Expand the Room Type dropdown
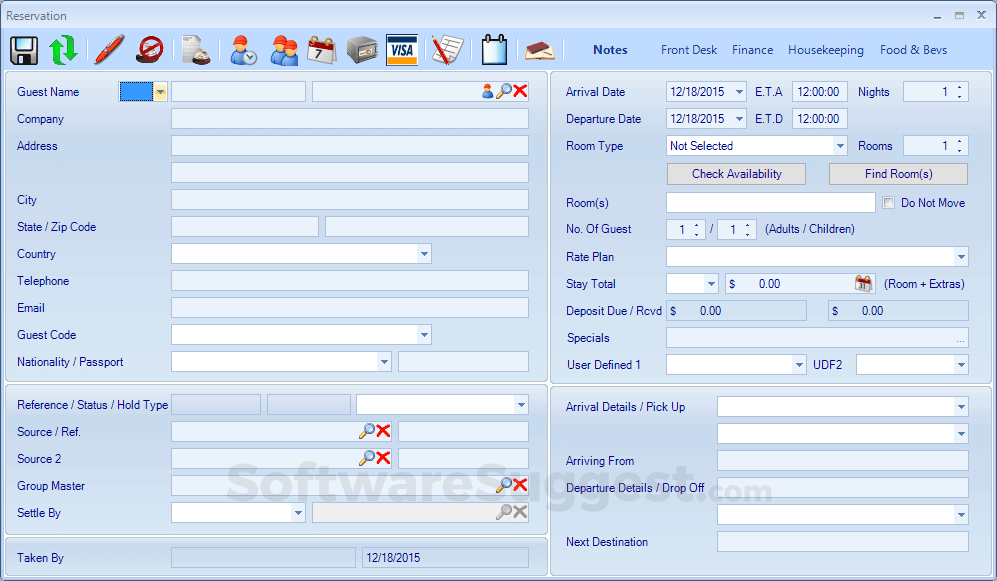Viewport: 997px width, 581px height. tap(841, 146)
